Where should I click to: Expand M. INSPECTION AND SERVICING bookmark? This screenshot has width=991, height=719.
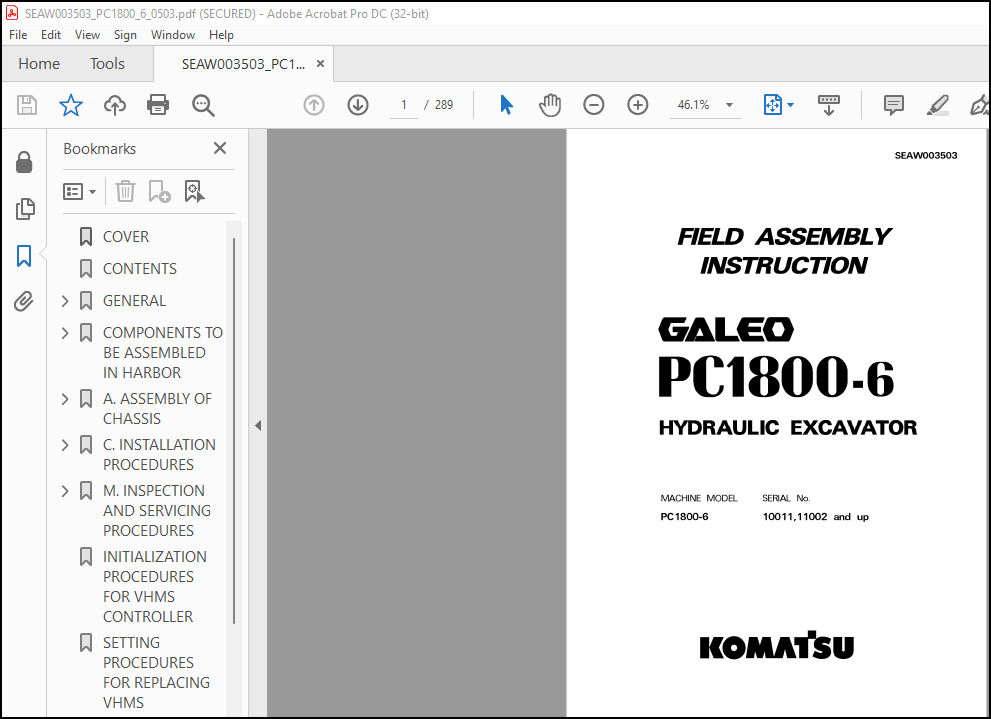coord(64,491)
